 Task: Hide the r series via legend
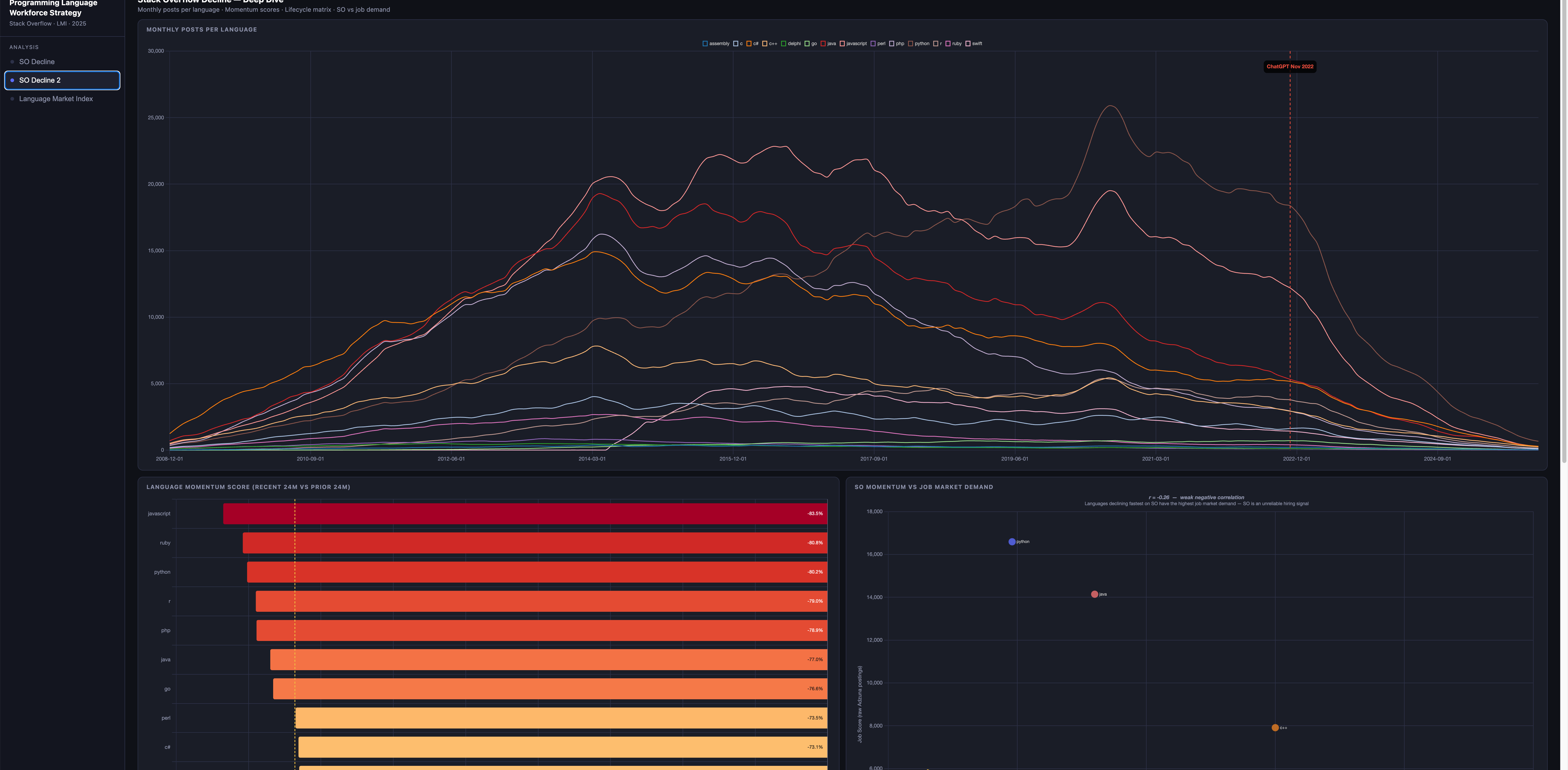[938, 44]
